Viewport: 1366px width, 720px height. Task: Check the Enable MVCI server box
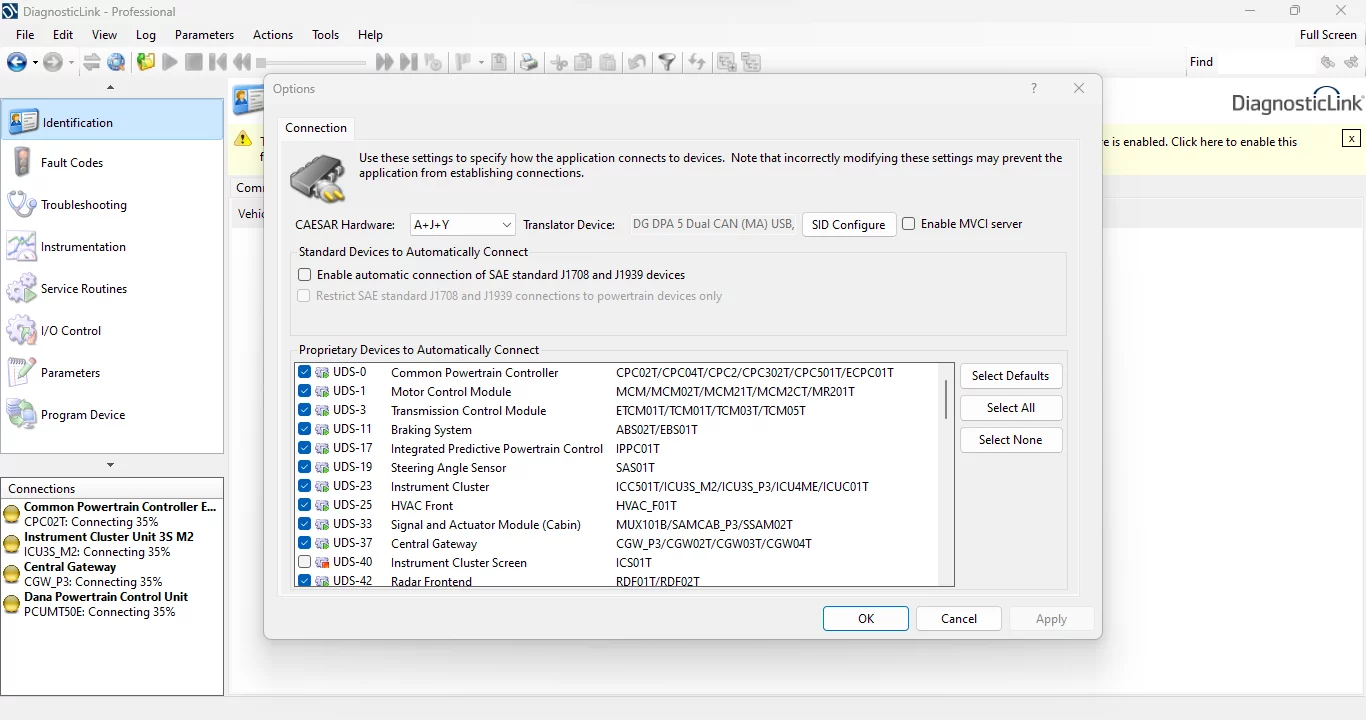[x=909, y=224]
